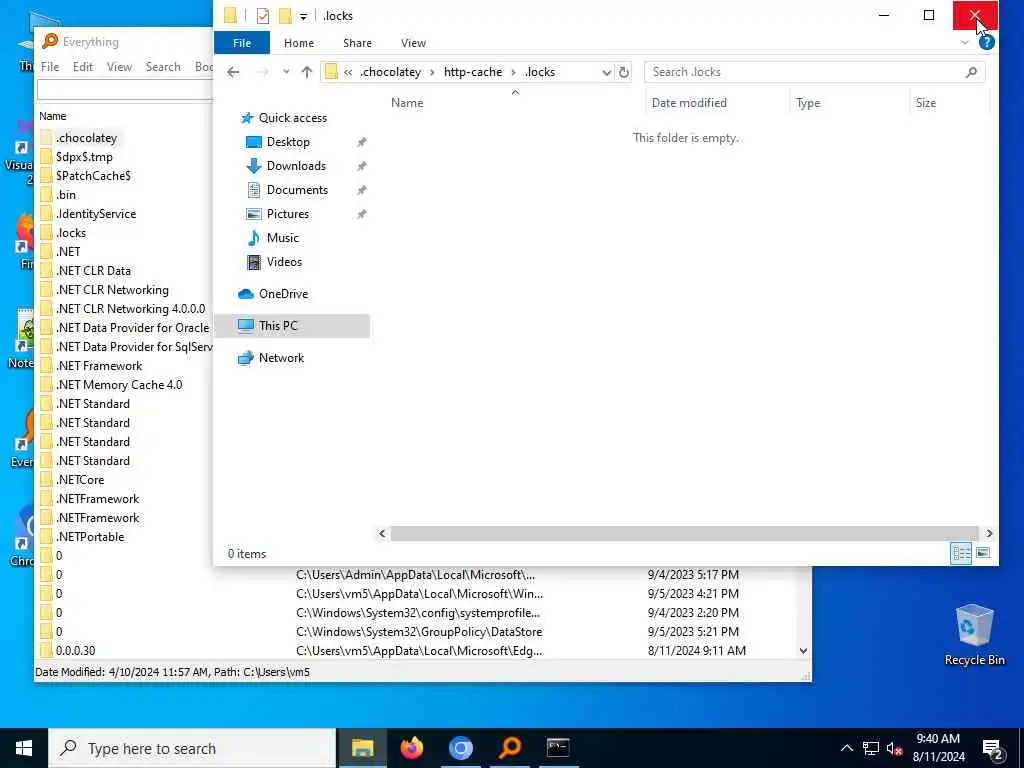Image resolution: width=1024 pixels, height=768 pixels.
Task: Select .NETCore folder in Everything results
Action: coord(80,480)
